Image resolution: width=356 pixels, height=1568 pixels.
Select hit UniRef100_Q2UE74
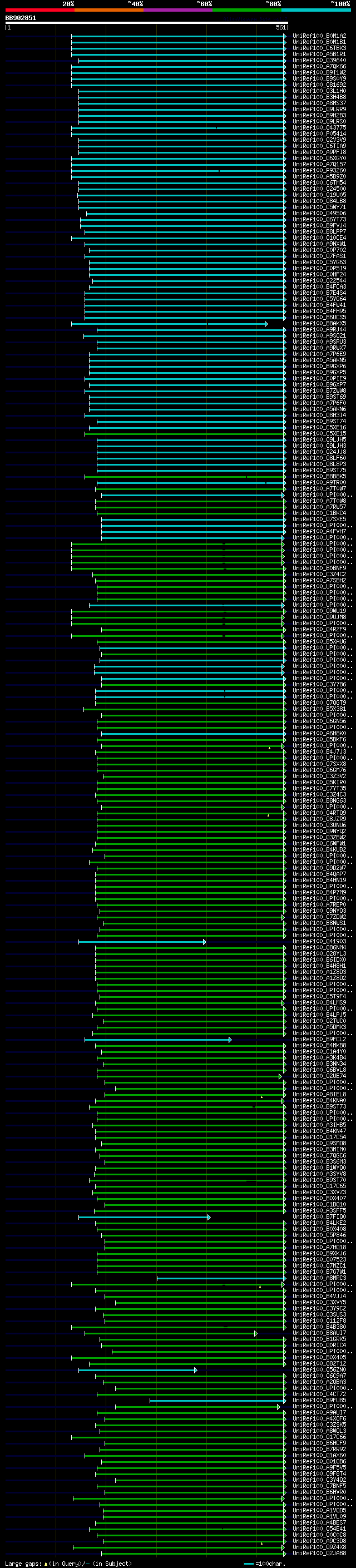pyautogui.click(x=319, y=1076)
